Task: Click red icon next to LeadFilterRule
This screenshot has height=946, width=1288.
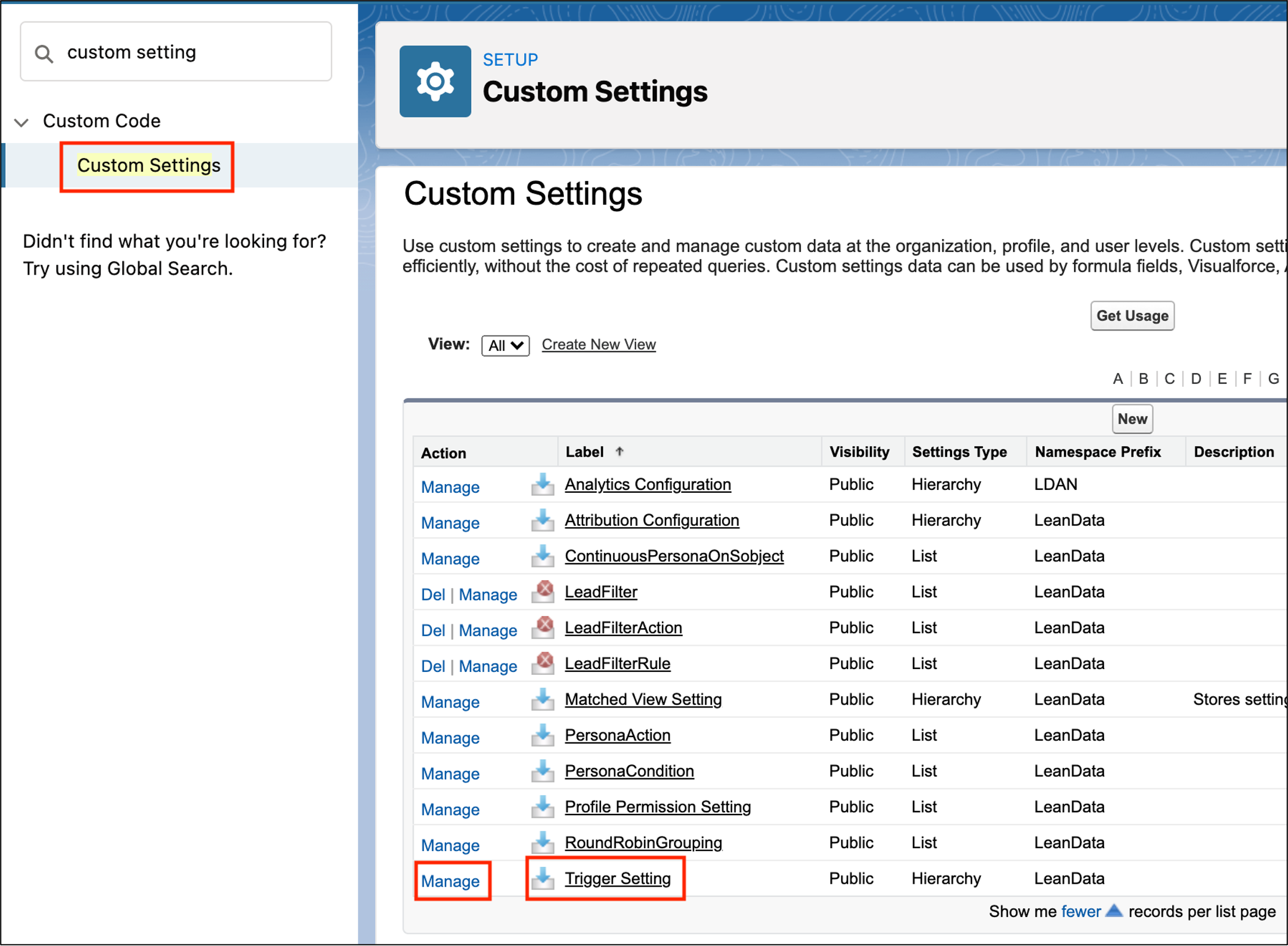Action: coord(544,663)
